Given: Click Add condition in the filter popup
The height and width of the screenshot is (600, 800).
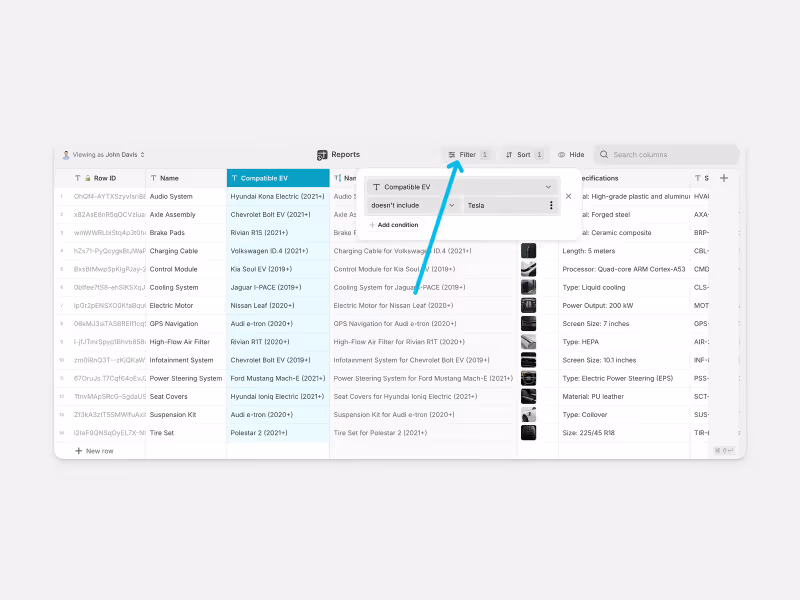Looking at the screenshot, I should [x=394, y=225].
